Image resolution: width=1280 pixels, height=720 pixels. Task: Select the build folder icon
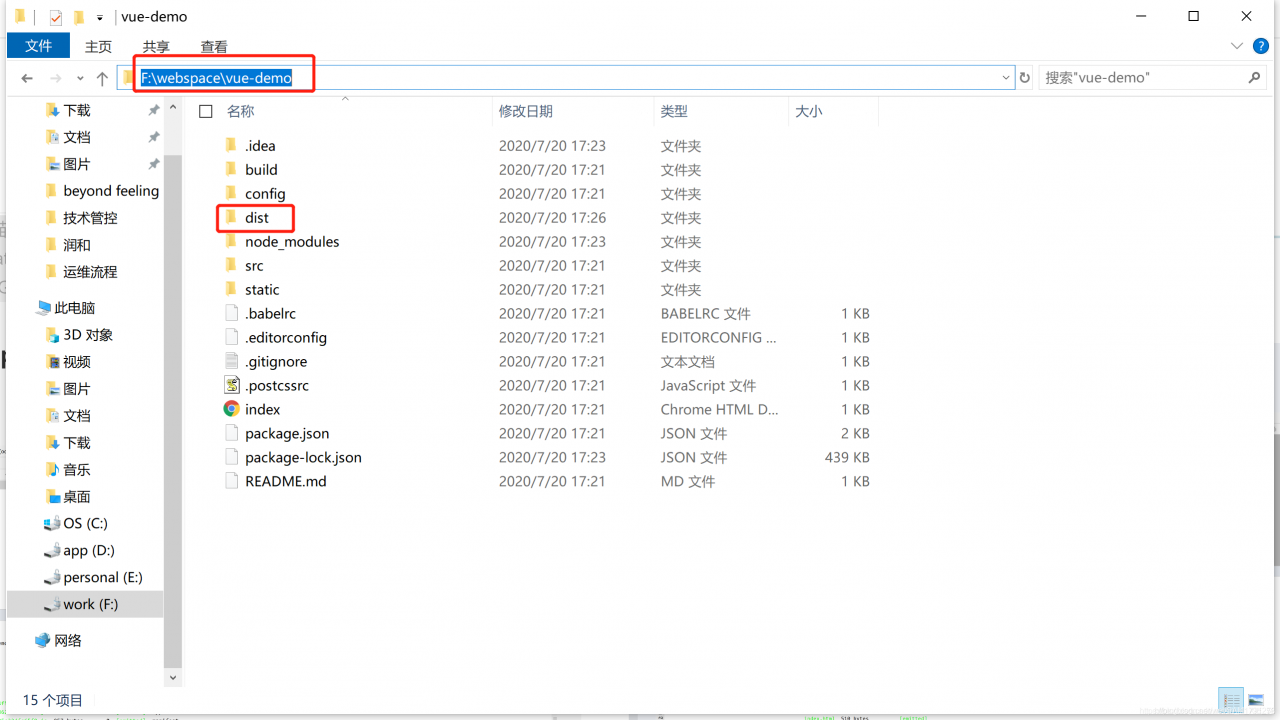(x=231, y=169)
